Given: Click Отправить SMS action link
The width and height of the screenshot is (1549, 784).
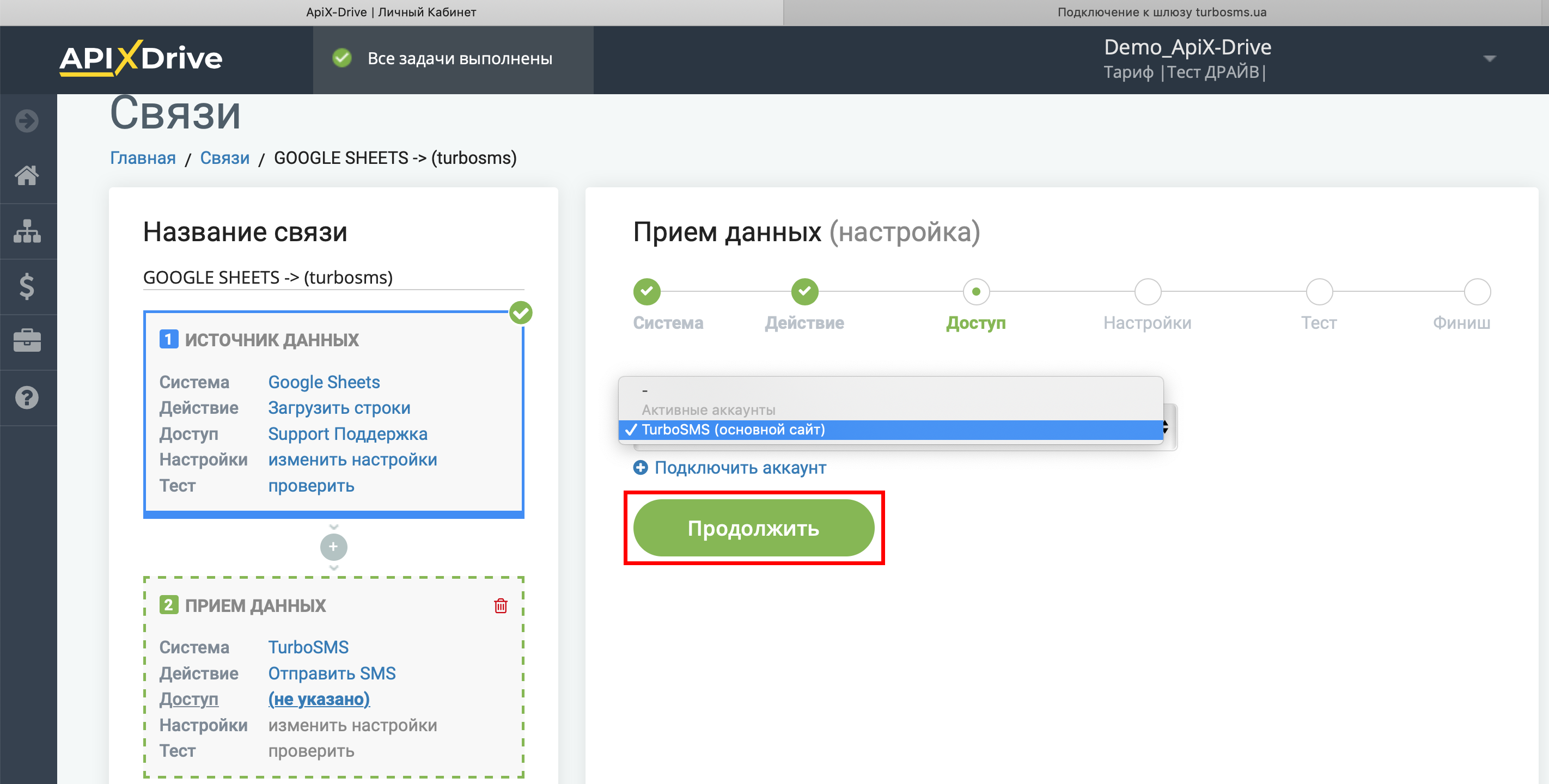Looking at the screenshot, I should (x=331, y=673).
